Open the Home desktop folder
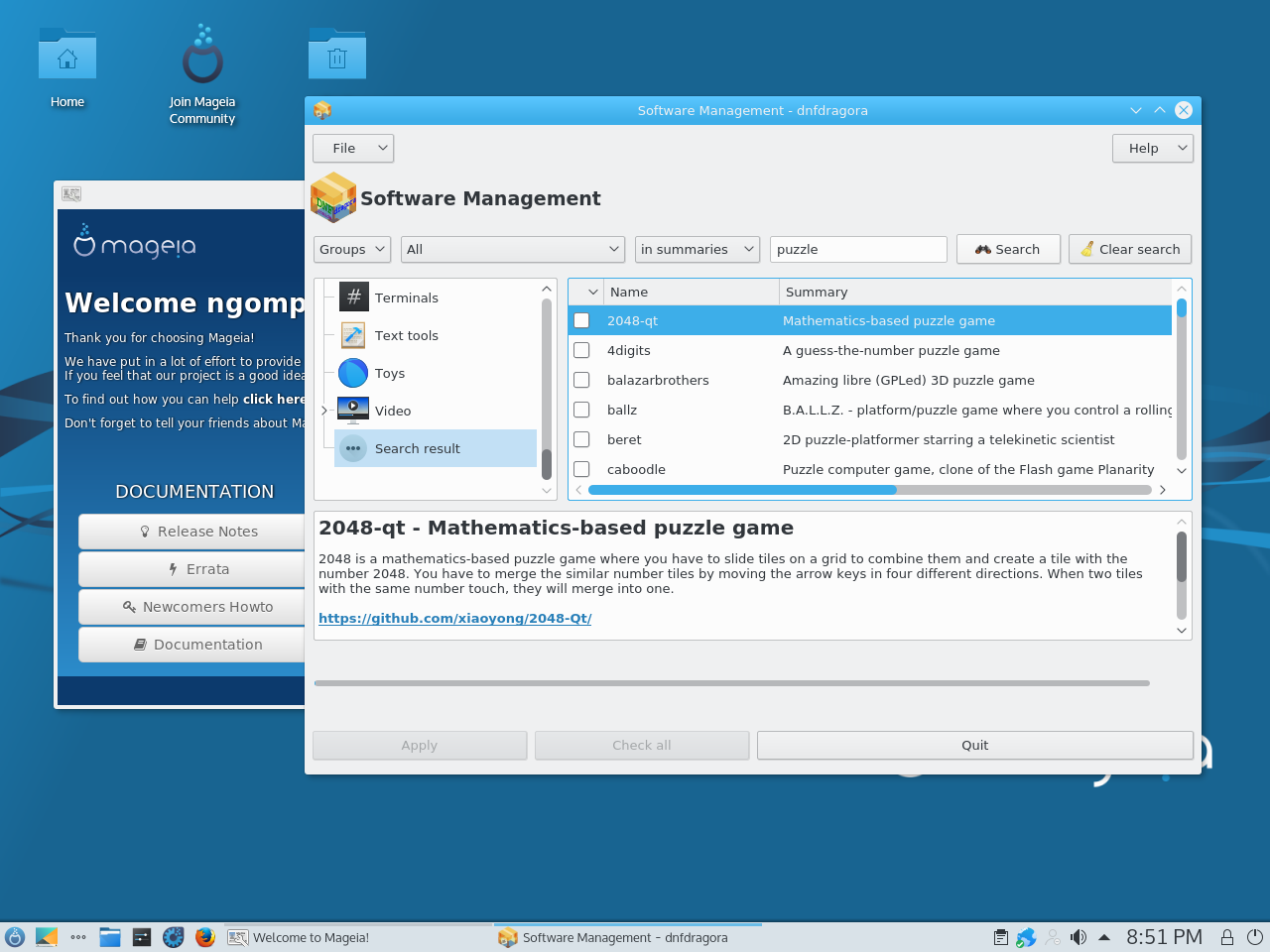Image resolution: width=1270 pixels, height=952 pixels. (67, 59)
